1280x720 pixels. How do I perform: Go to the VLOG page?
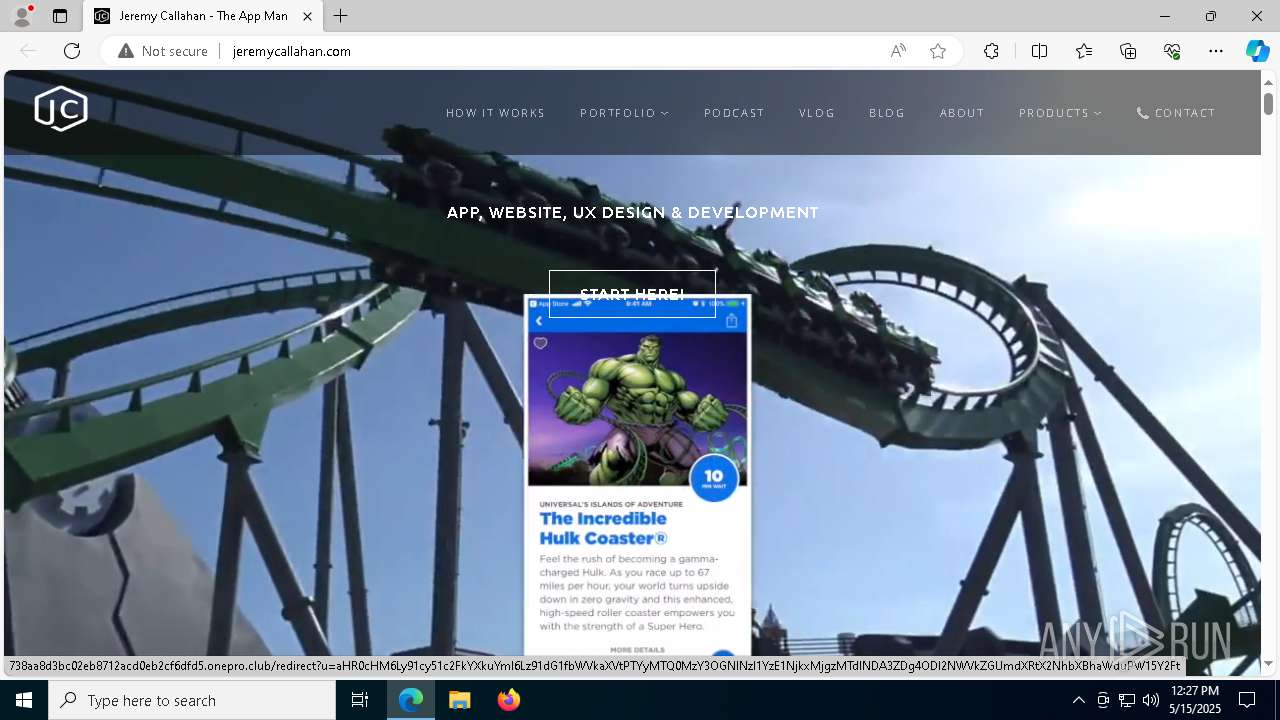point(817,113)
